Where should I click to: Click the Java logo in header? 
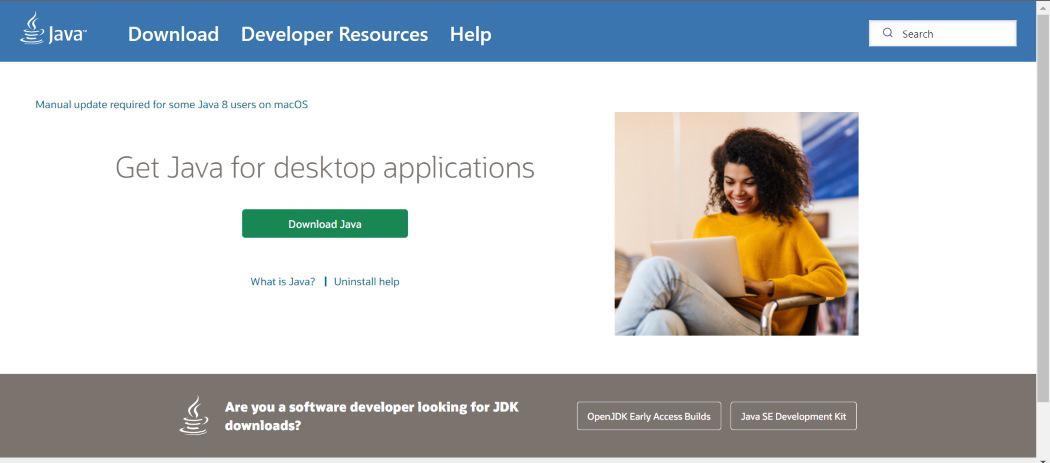click(54, 30)
